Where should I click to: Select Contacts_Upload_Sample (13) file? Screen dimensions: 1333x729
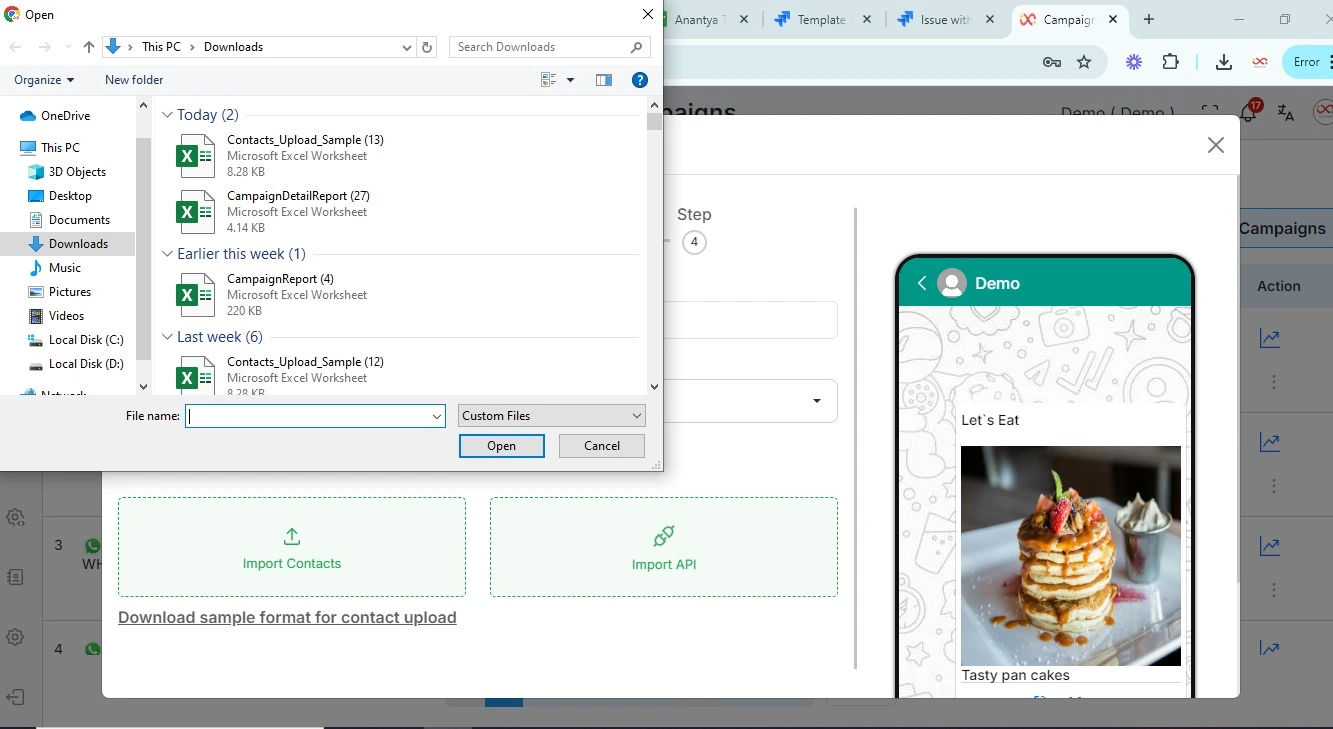(400, 156)
